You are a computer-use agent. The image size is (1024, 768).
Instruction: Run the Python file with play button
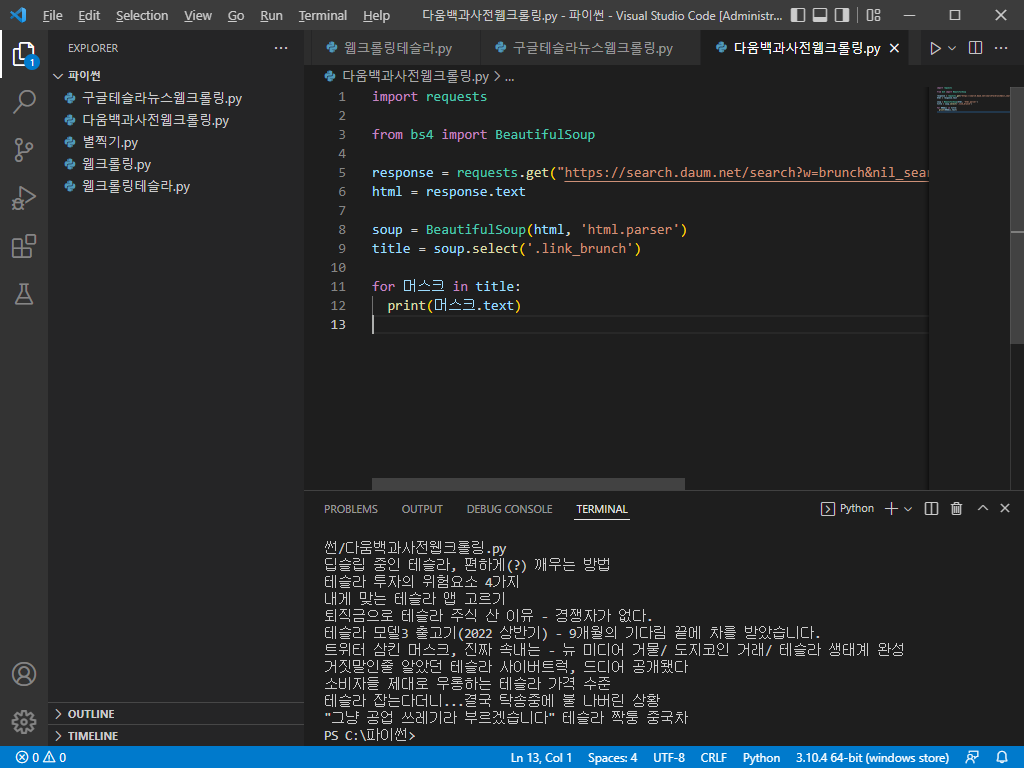pyautogui.click(x=935, y=48)
